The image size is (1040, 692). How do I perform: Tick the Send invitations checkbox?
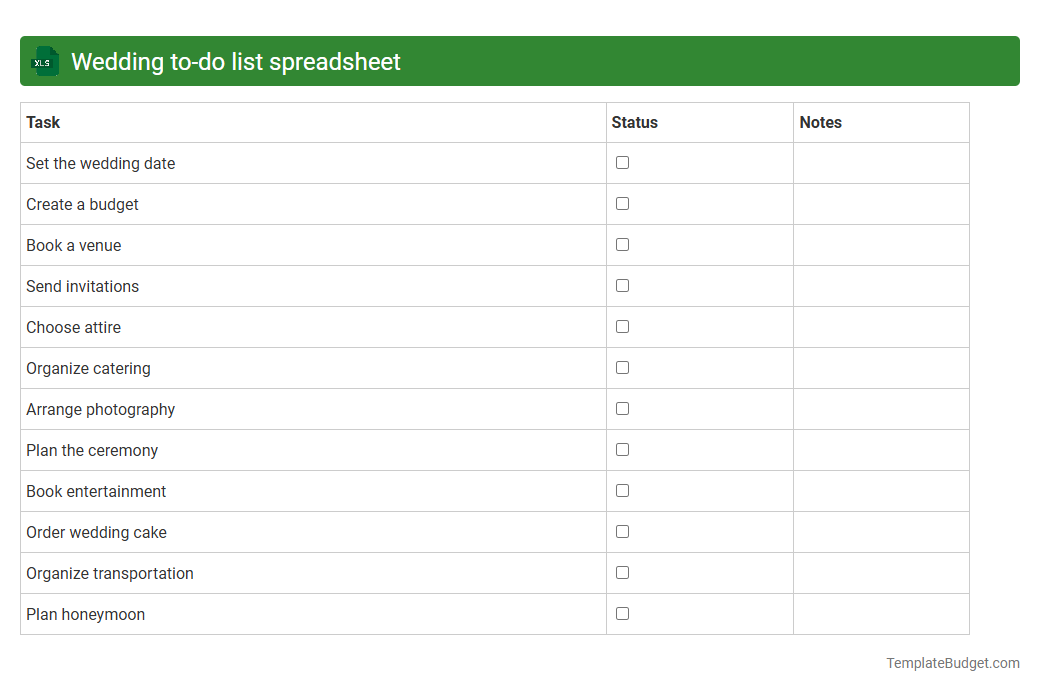tap(622, 285)
